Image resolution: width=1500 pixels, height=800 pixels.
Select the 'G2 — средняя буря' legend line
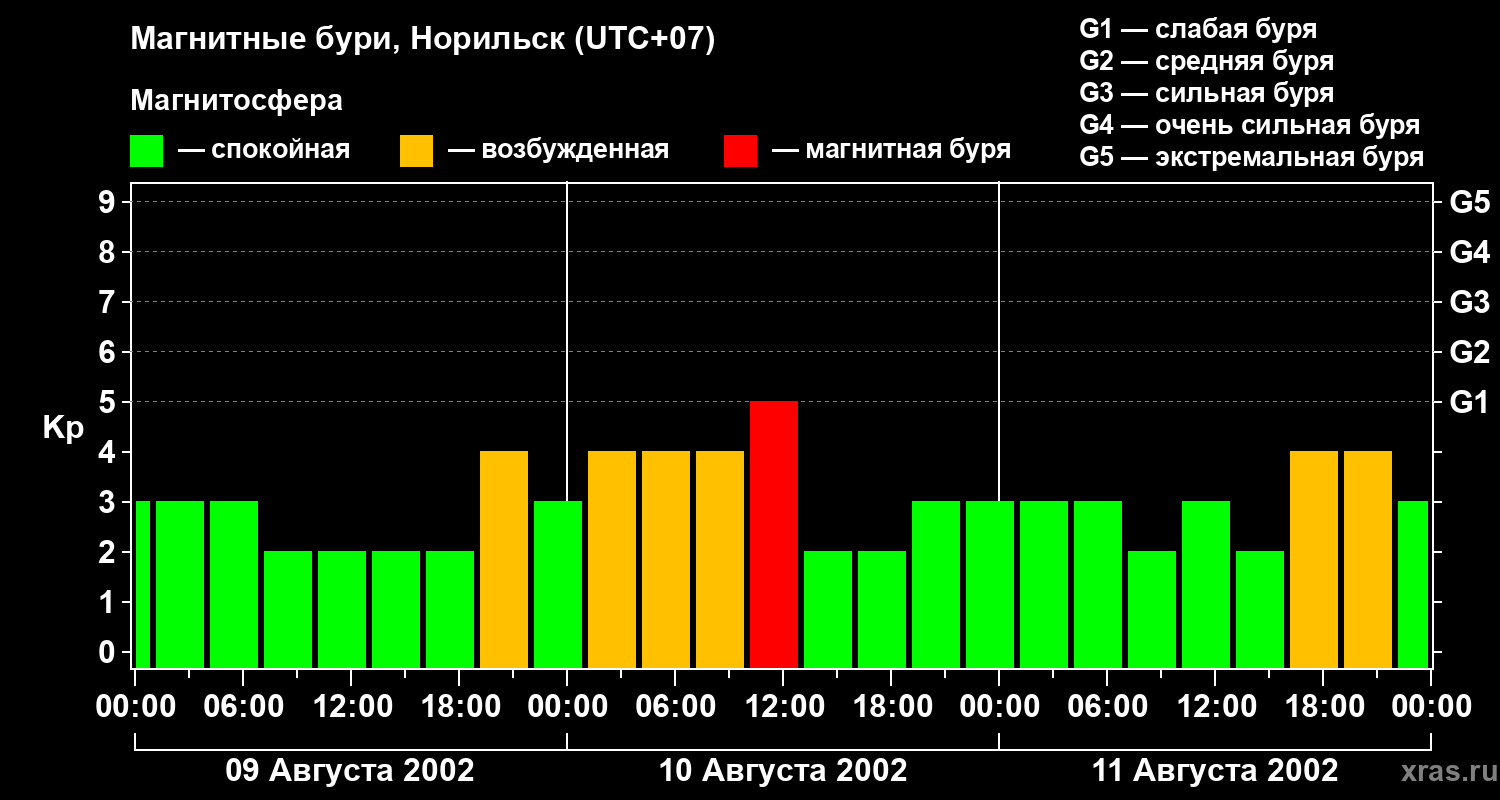(x=1207, y=61)
